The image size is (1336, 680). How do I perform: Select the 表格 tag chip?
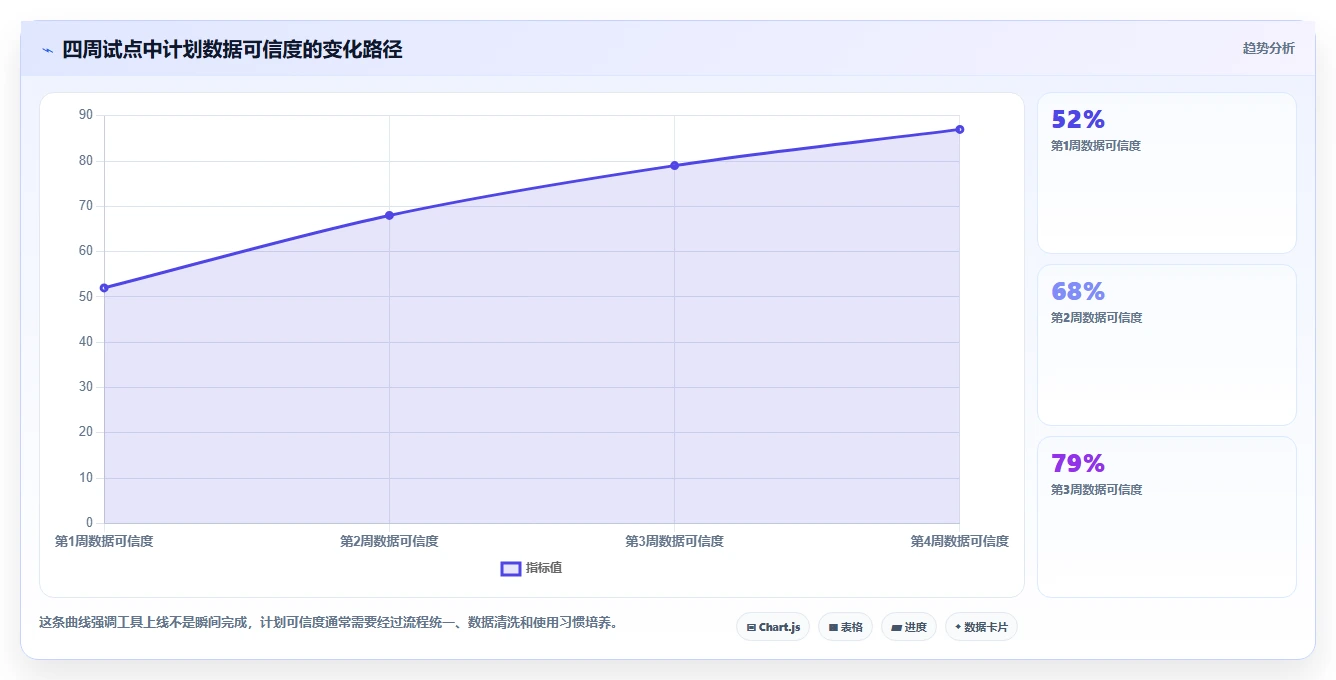coord(845,627)
